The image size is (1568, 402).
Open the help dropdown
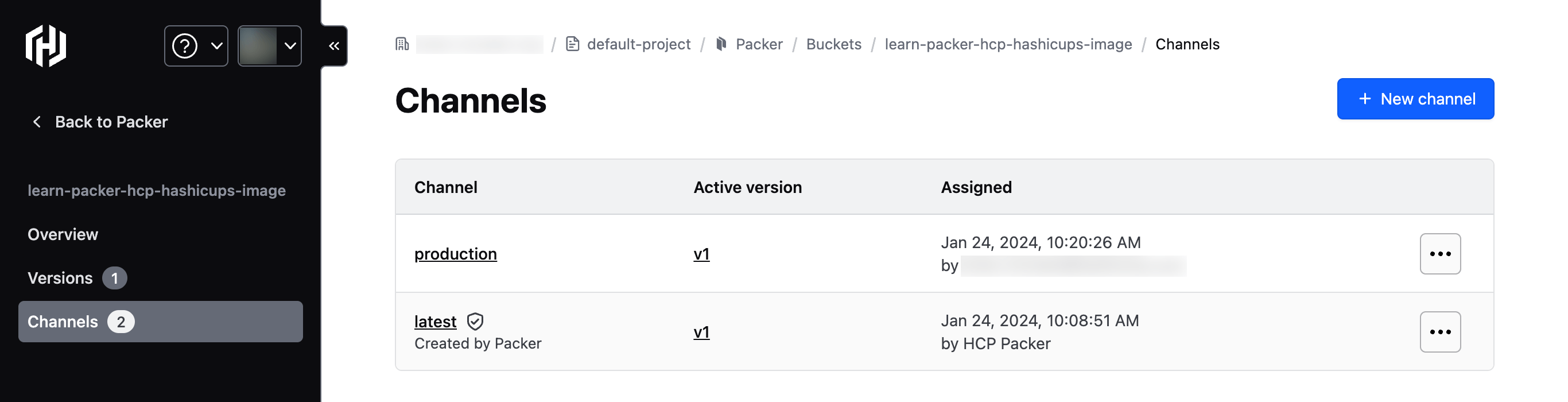tap(196, 46)
